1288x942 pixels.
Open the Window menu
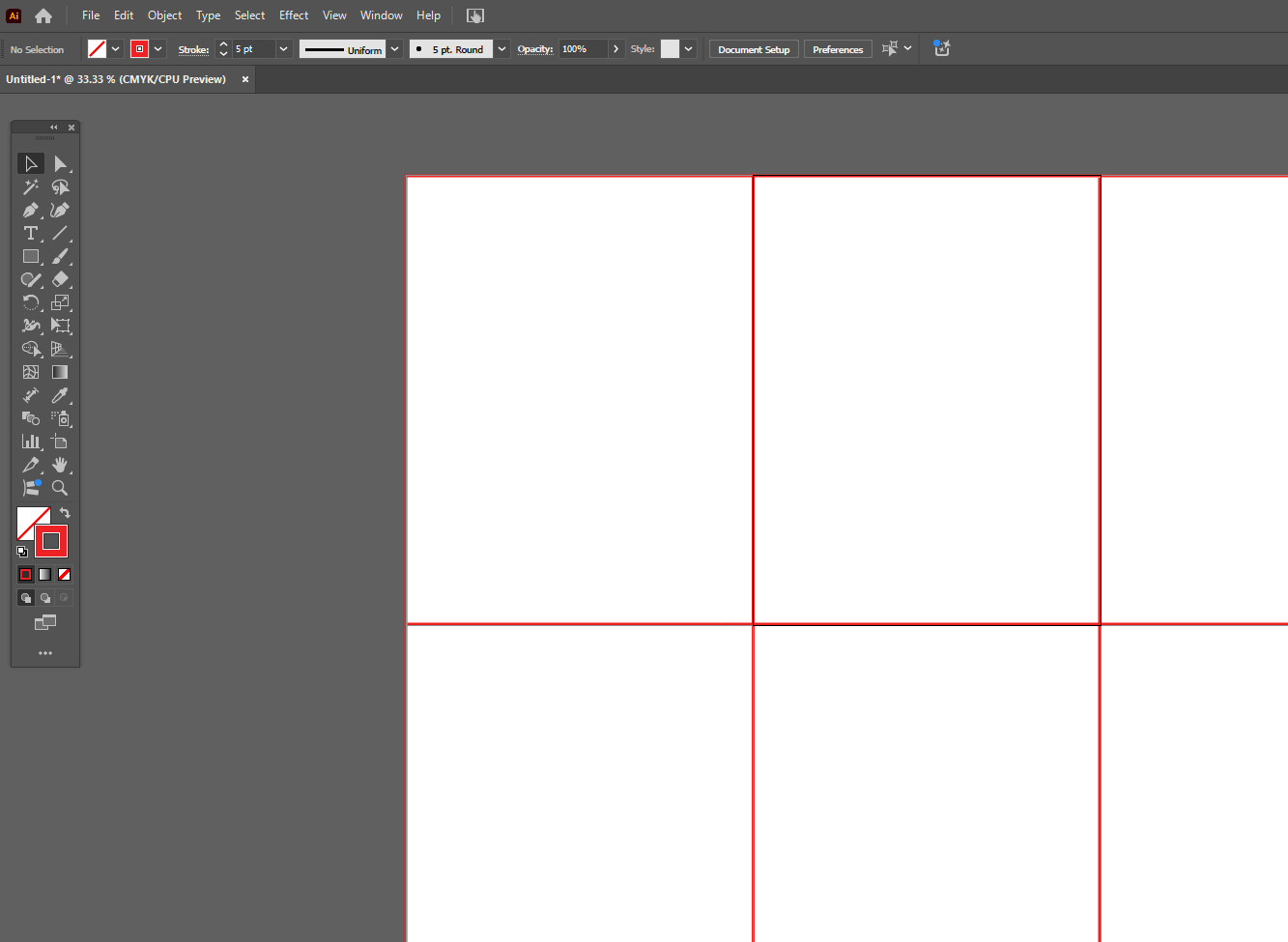pos(381,14)
